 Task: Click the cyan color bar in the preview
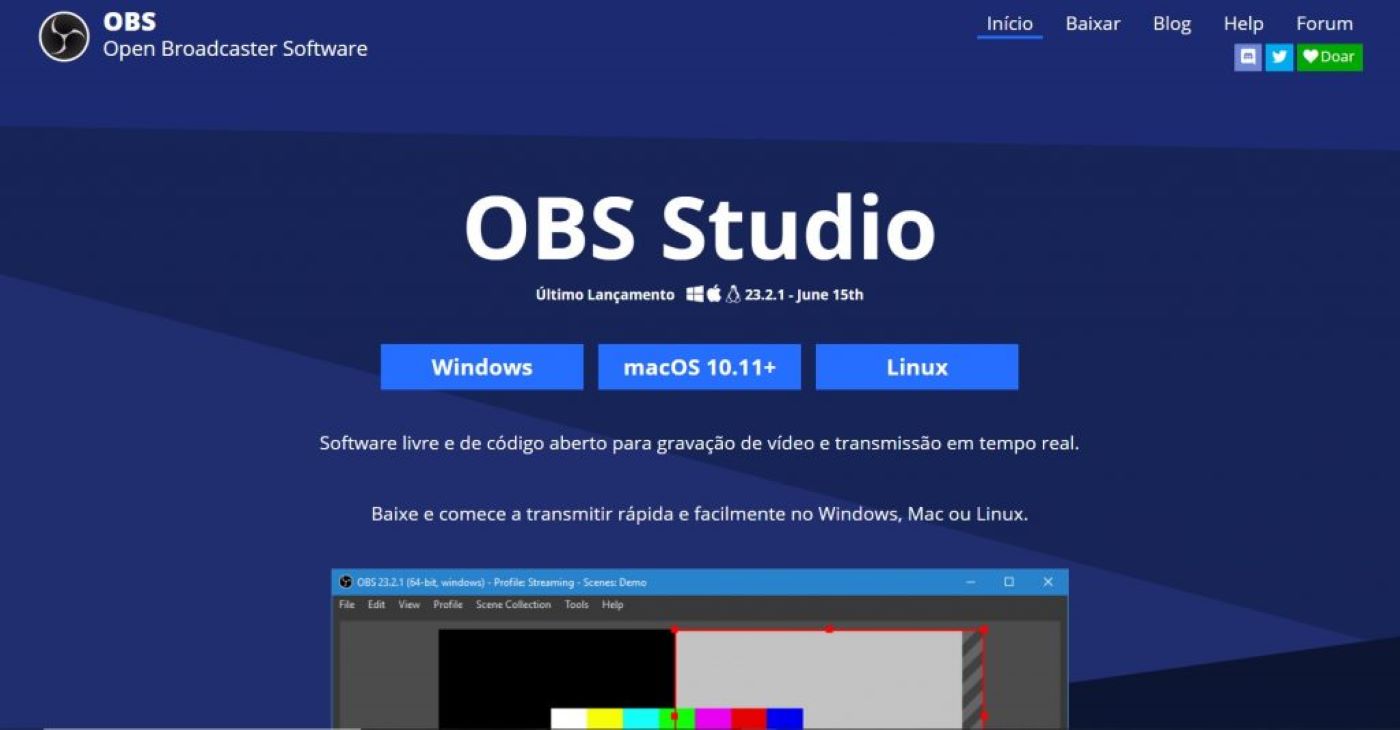coord(641,719)
